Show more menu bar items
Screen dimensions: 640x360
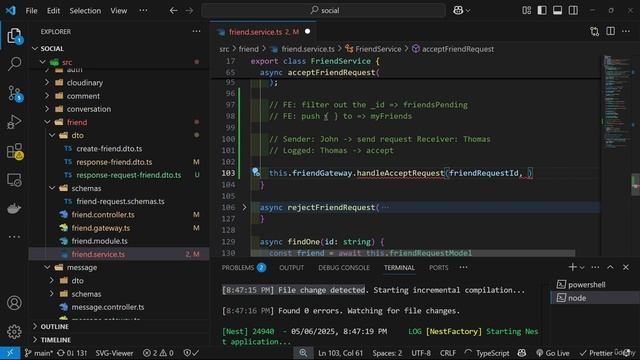[x=143, y=11]
